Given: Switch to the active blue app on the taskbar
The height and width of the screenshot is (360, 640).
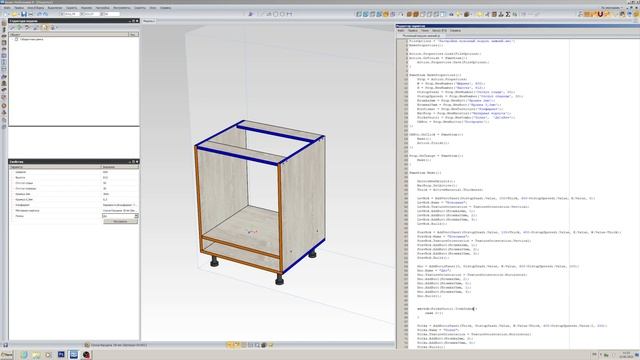Looking at the screenshot, I should [x=73, y=355].
